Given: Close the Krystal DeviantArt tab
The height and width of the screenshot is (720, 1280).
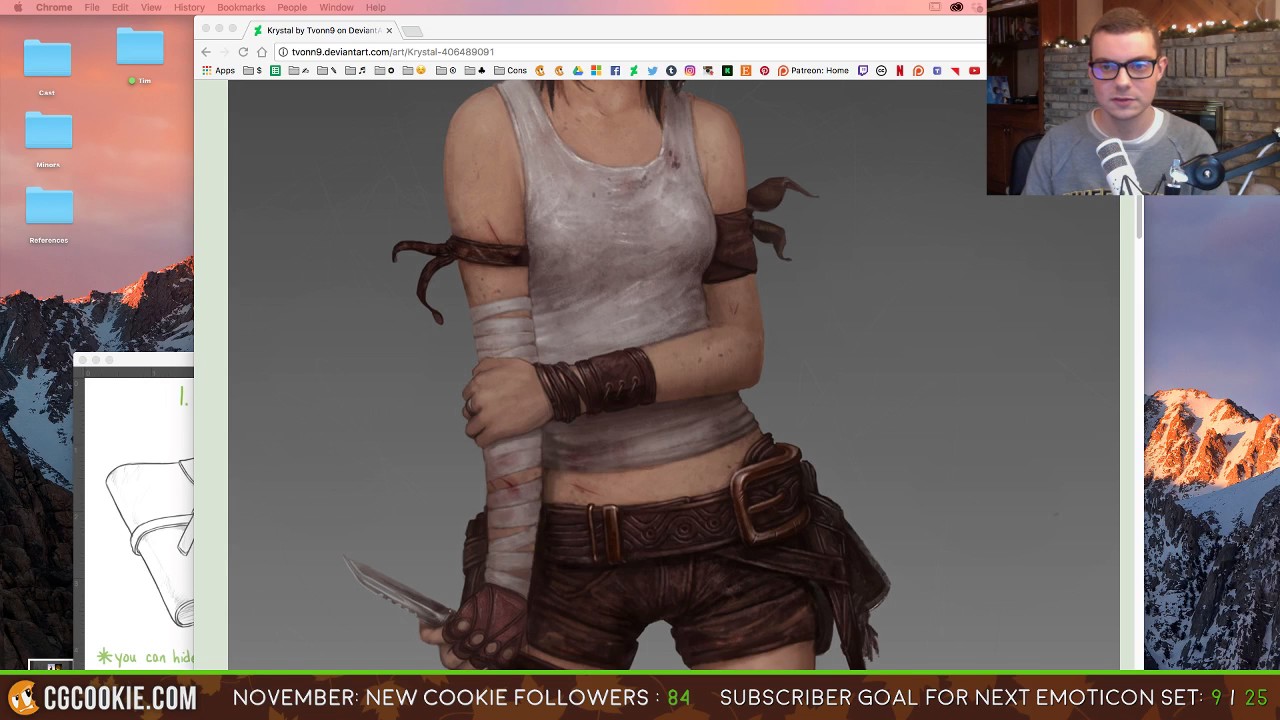Looking at the screenshot, I should click(x=389, y=30).
